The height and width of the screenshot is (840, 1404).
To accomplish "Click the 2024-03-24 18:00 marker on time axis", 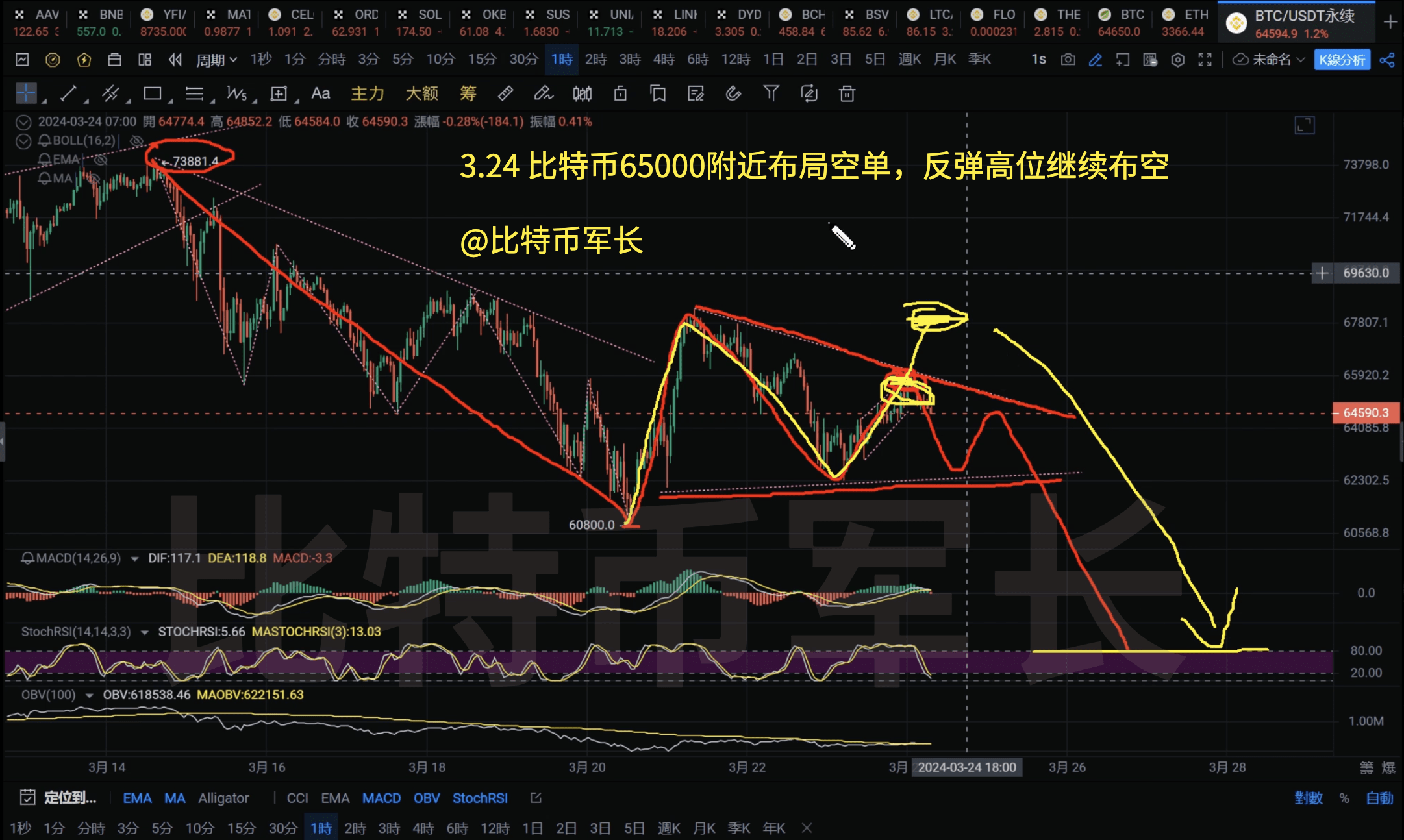I will (967, 767).
